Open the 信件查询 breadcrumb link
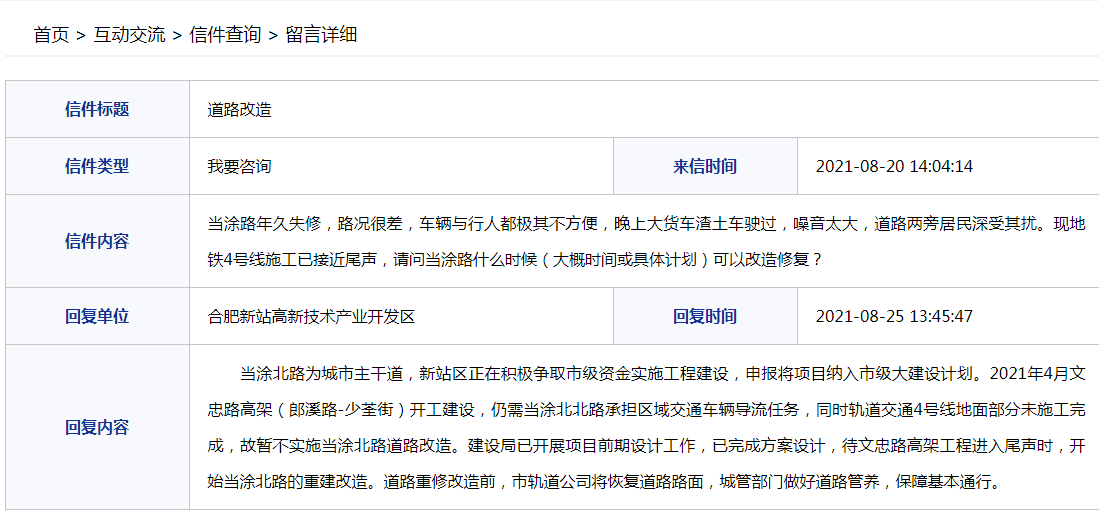The width and height of the screenshot is (1099, 520). click(x=225, y=35)
